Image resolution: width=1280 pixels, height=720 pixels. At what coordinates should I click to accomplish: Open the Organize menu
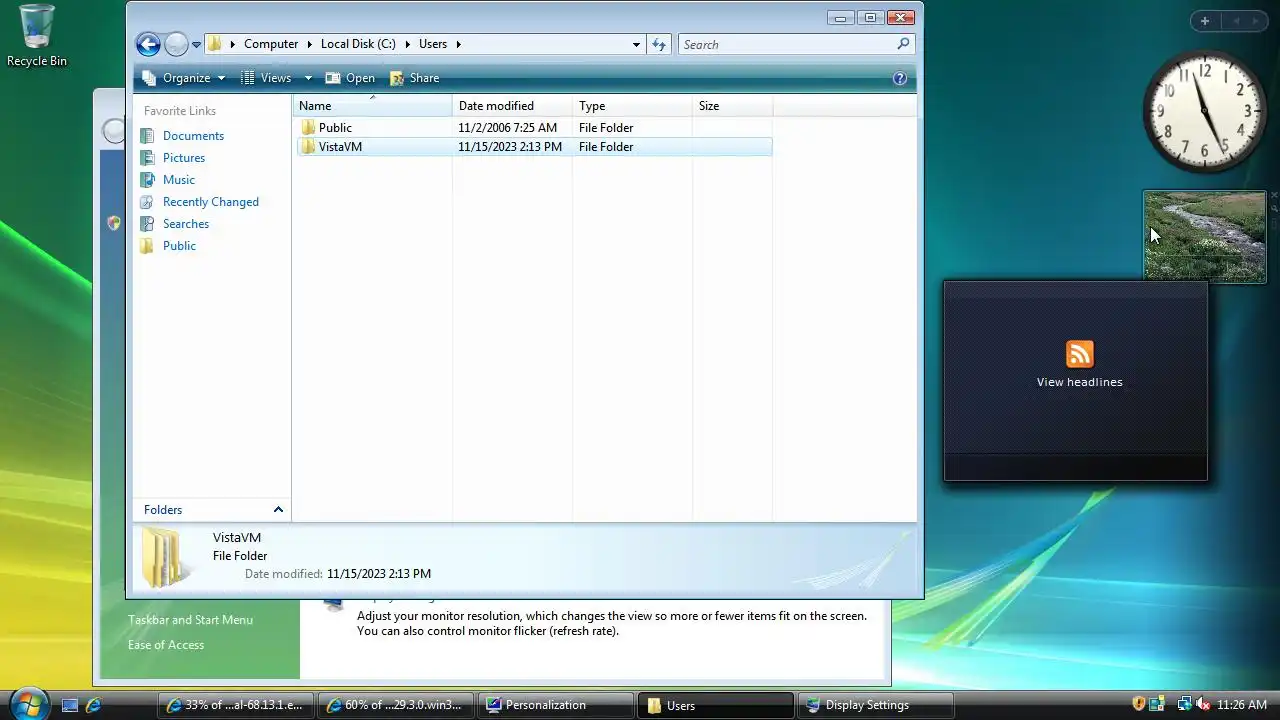[x=184, y=78]
